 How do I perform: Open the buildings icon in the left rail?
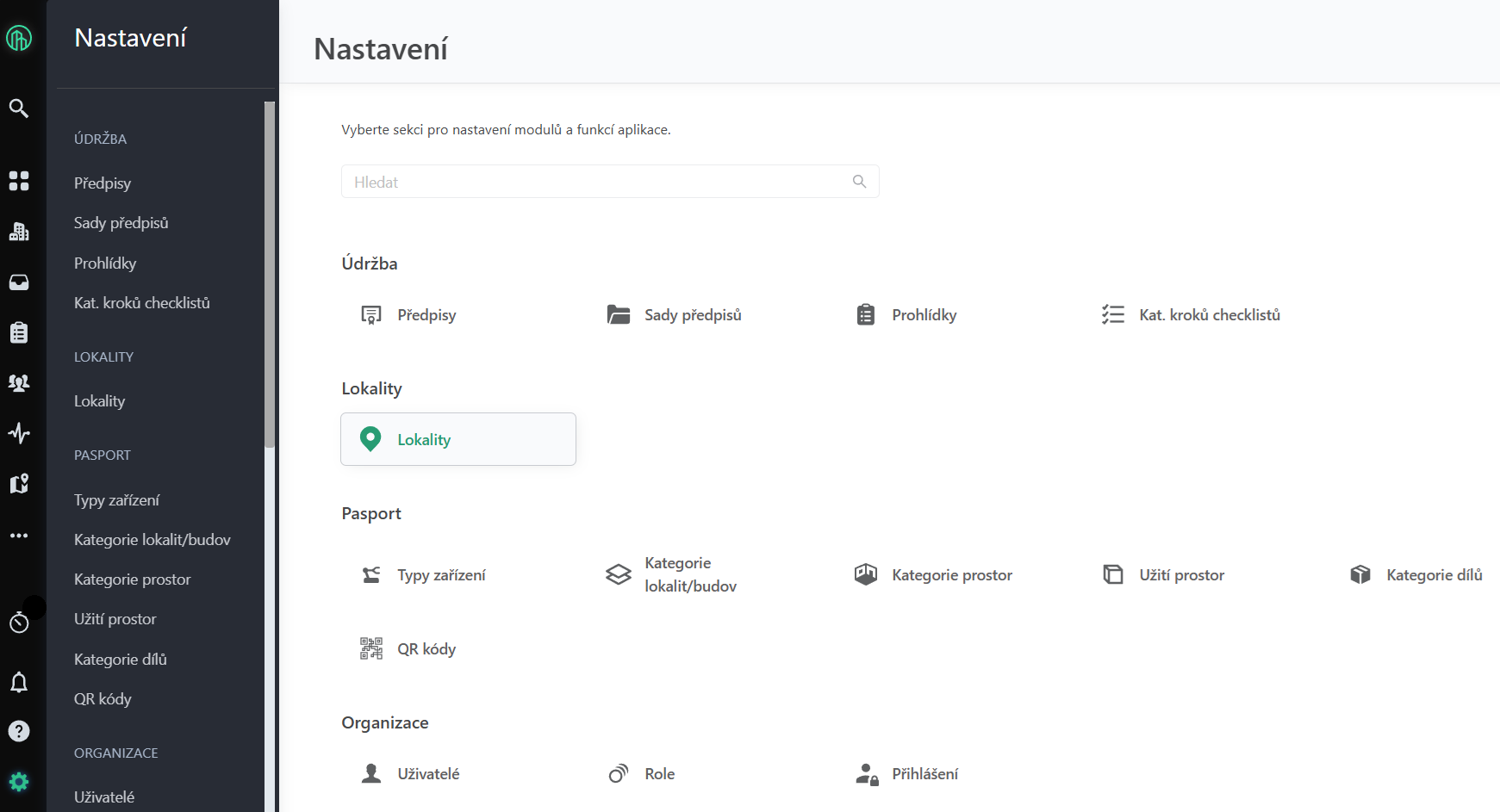(19, 231)
